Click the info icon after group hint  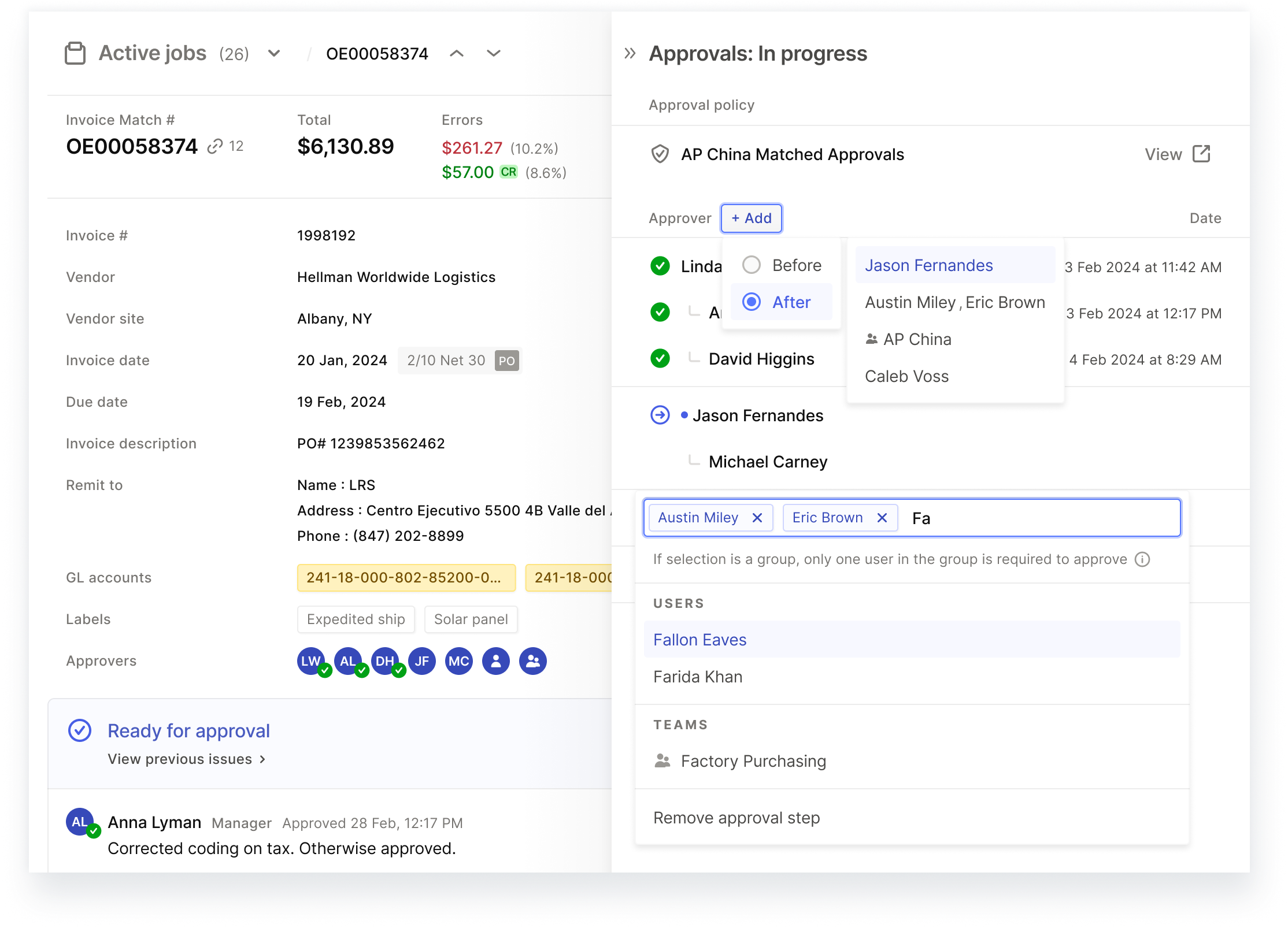1142,559
